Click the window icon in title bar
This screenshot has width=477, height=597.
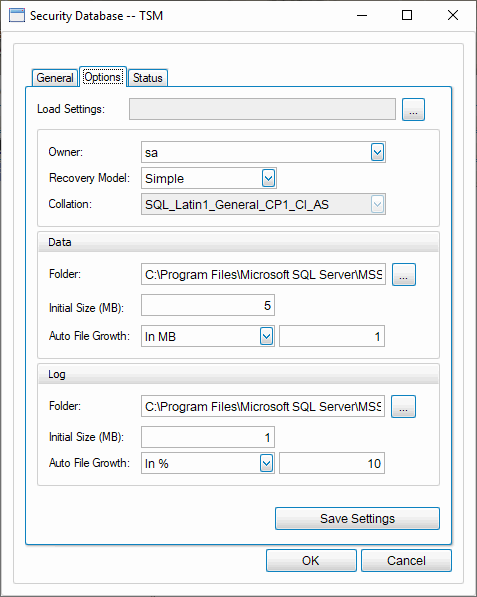pos(16,16)
